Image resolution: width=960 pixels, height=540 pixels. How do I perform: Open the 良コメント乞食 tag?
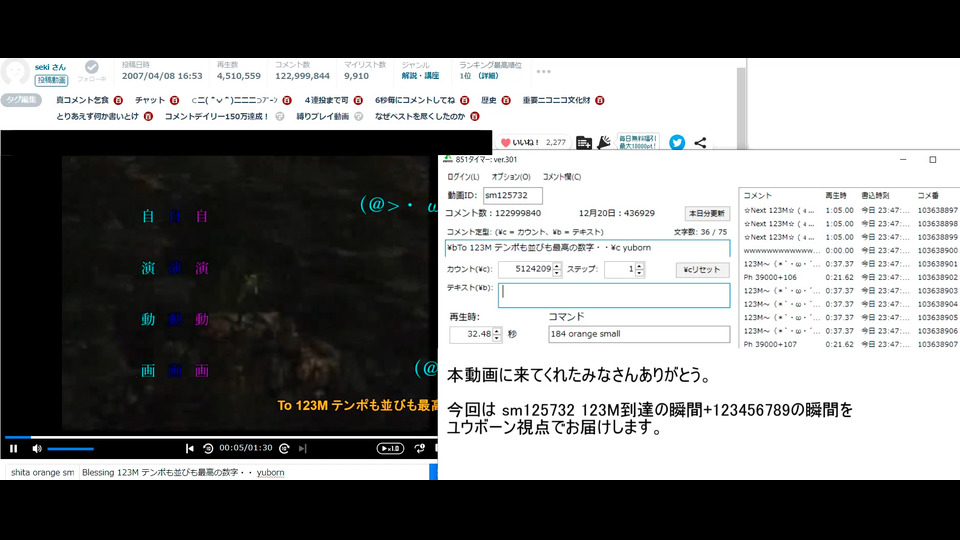coord(82,100)
